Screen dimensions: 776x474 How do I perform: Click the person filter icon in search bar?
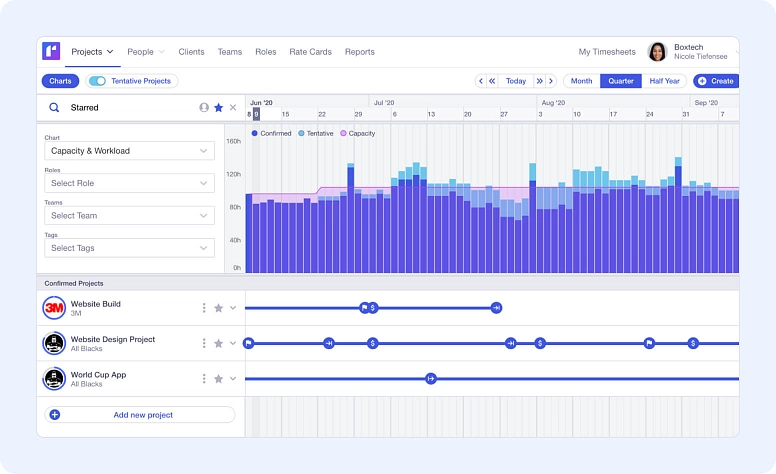[x=204, y=107]
